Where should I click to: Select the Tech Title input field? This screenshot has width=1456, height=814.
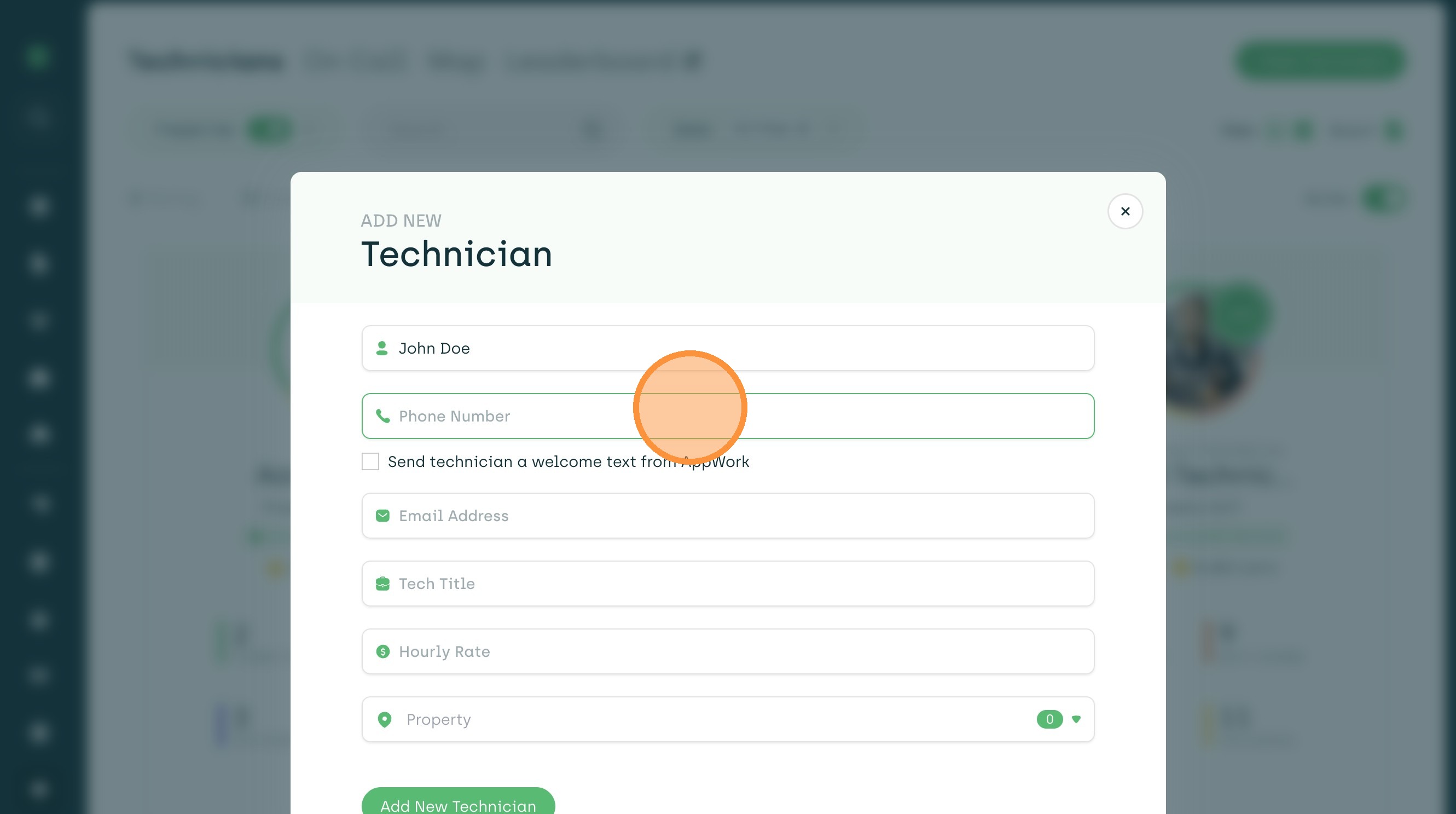(727, 584)
